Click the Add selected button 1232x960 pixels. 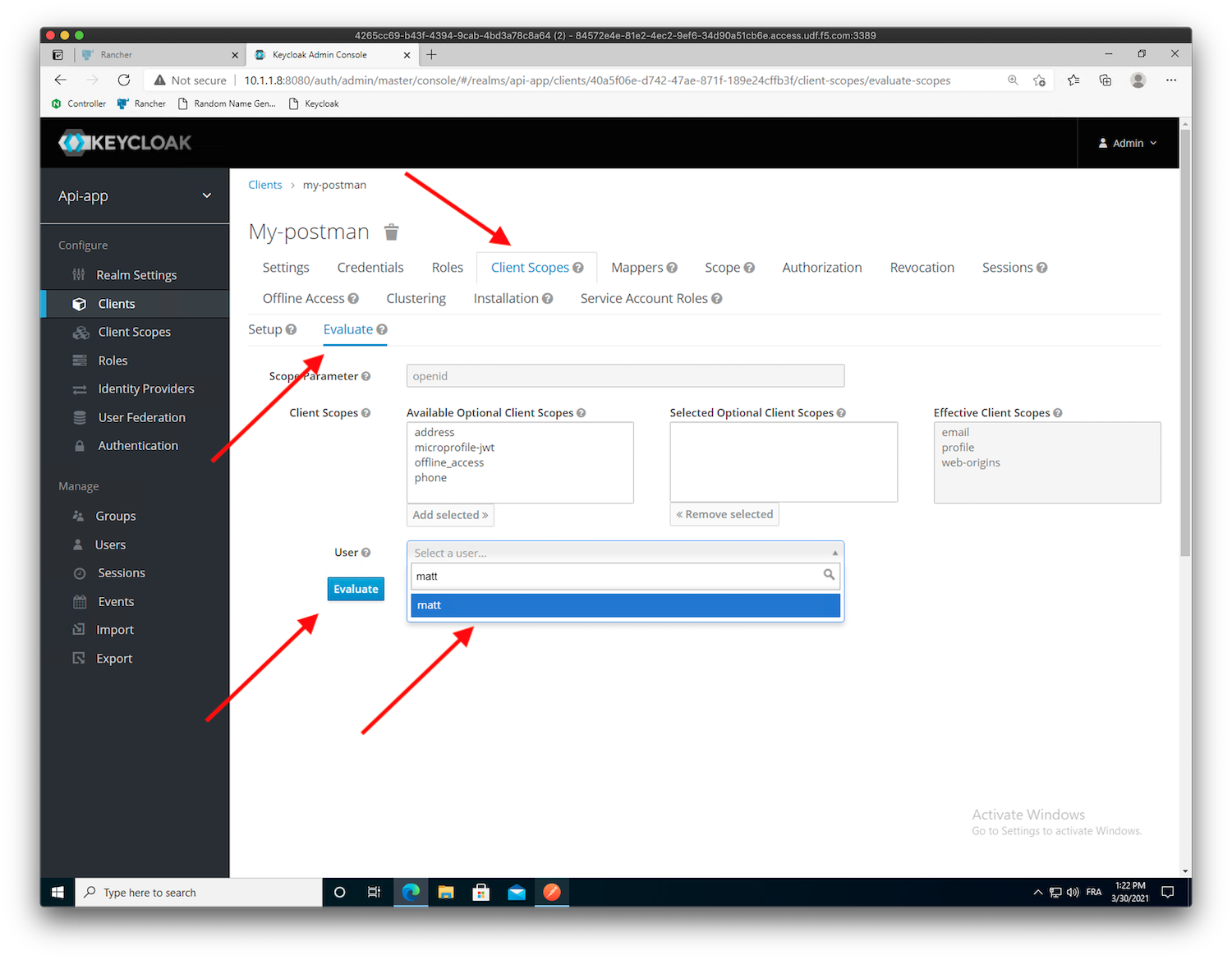pos(450,515)
